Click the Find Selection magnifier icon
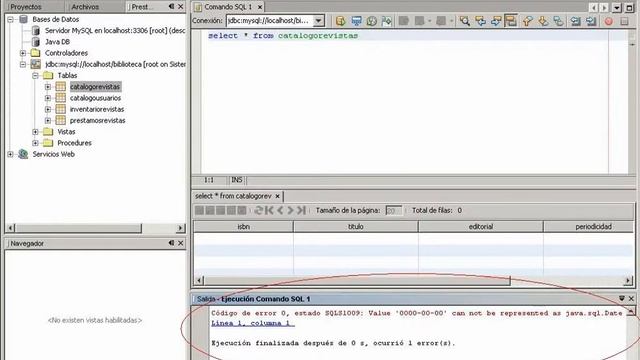The width and height of the screenshot is (640, 360). (x=464, y=21)
